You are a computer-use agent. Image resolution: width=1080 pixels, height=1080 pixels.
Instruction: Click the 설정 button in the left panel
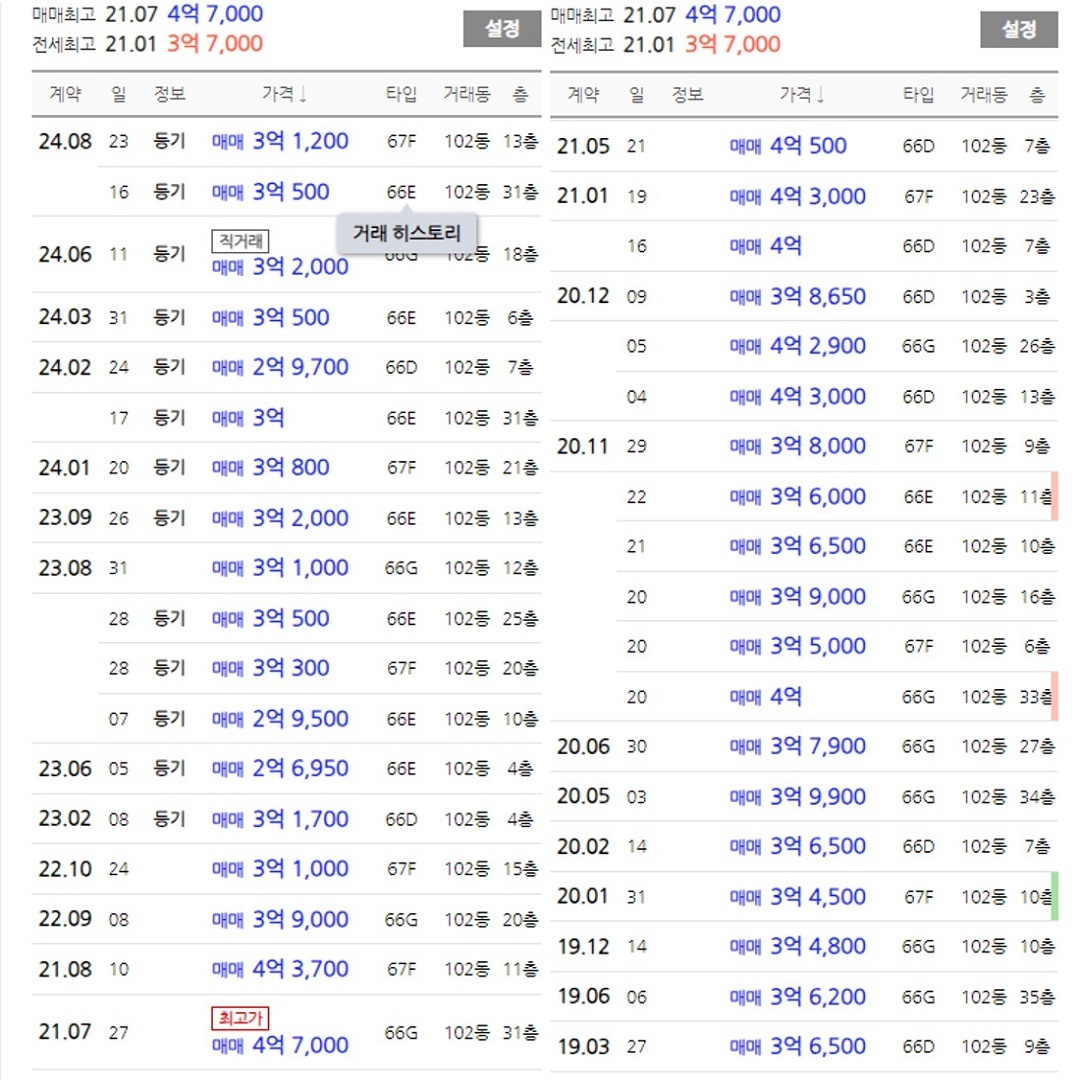502,29
